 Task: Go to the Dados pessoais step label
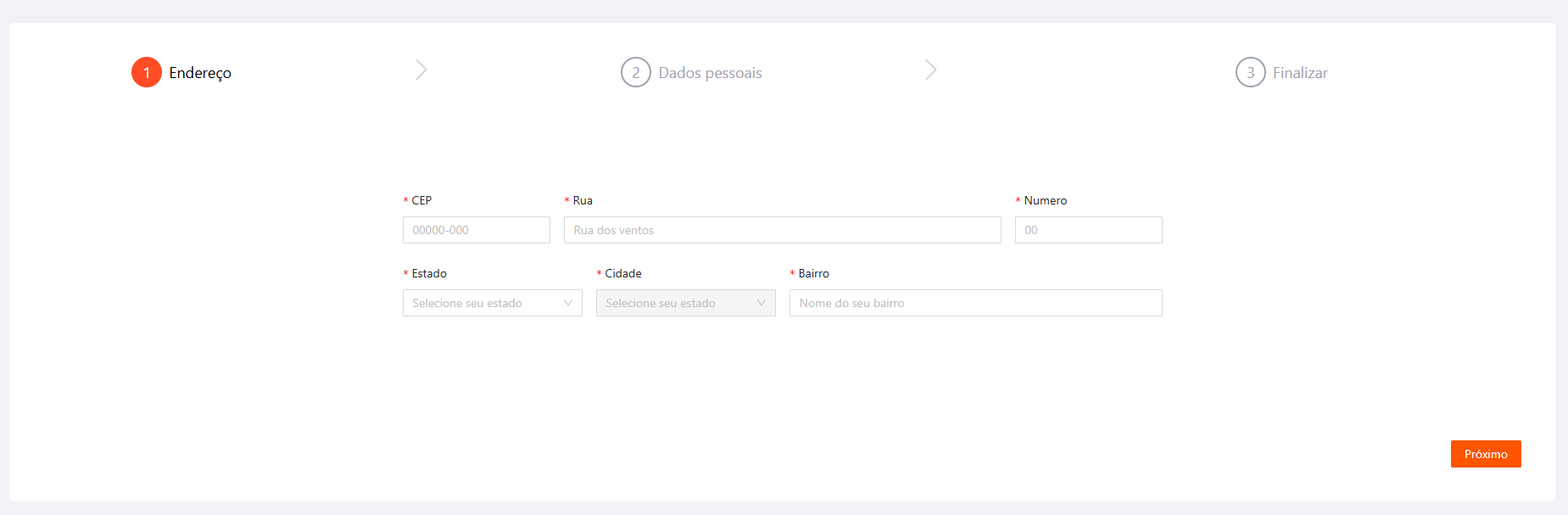[710, 73]
